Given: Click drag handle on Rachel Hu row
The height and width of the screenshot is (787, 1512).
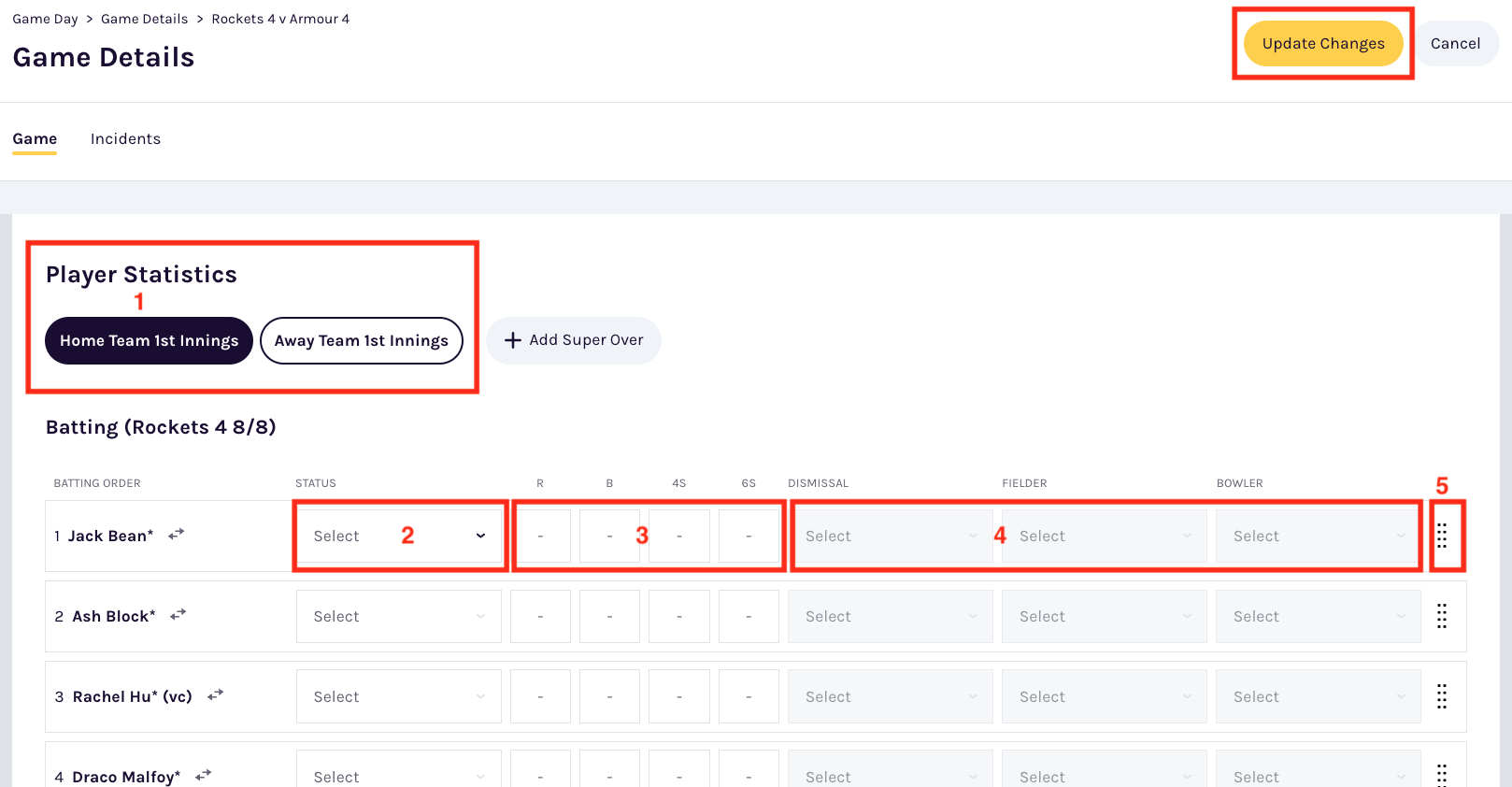Looking at the screenshot, I should pos(1442,696).
